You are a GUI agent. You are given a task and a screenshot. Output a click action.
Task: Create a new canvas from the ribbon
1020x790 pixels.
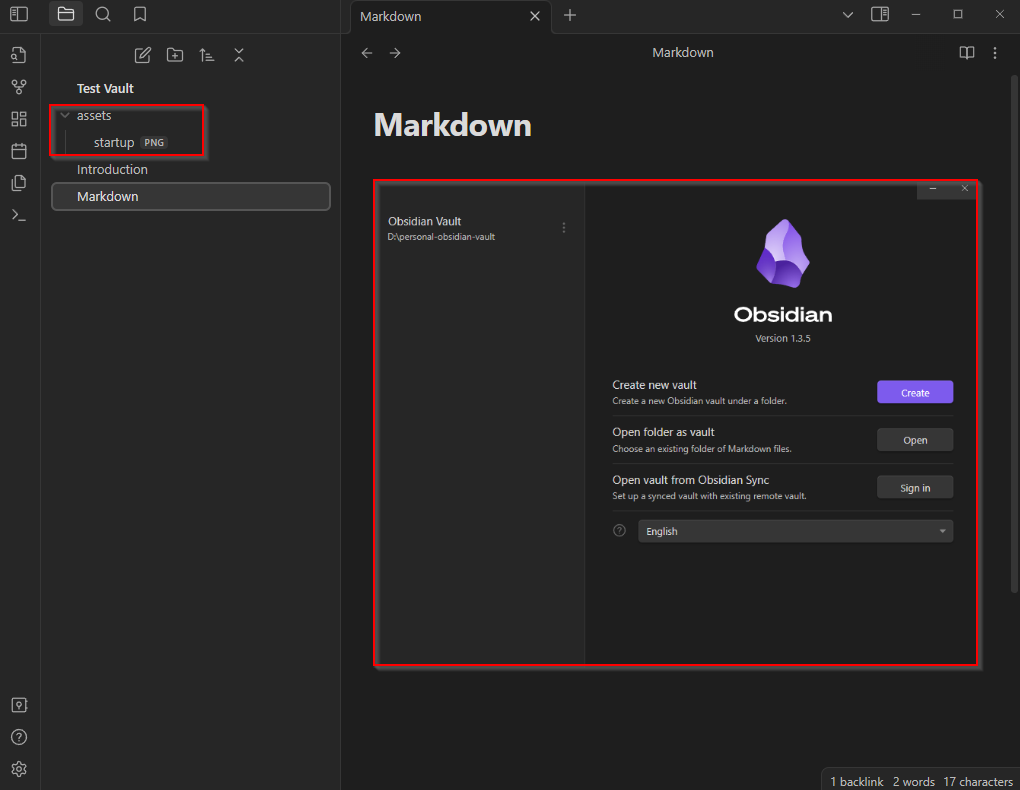point(19,118)
